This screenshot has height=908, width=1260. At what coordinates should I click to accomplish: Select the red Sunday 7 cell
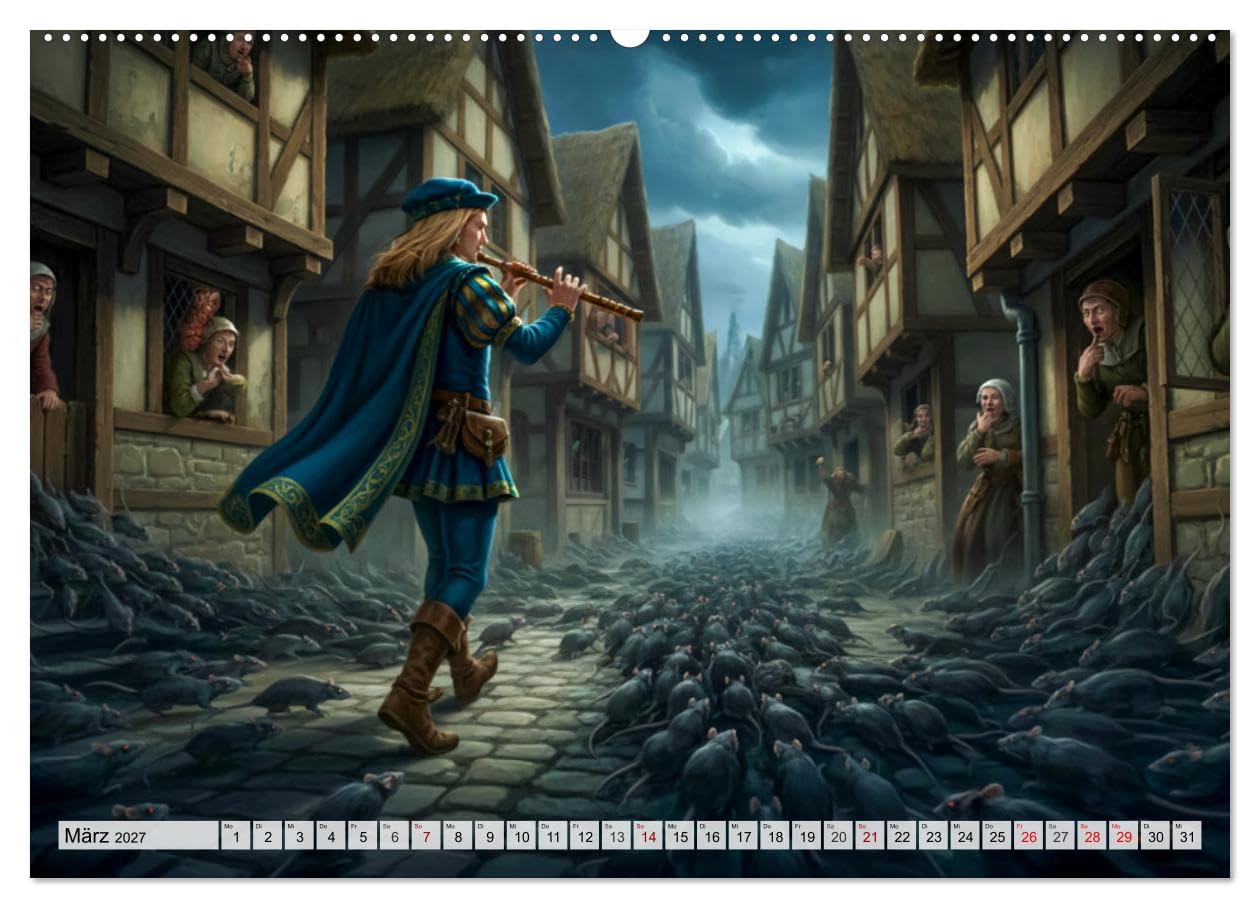tap(425, 836)
